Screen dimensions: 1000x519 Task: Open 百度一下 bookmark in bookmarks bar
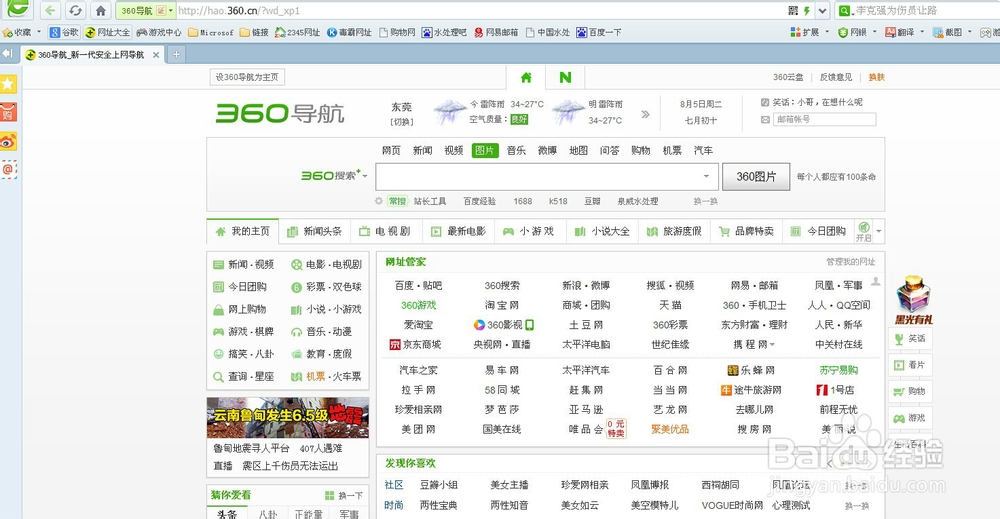click(599, 32)
